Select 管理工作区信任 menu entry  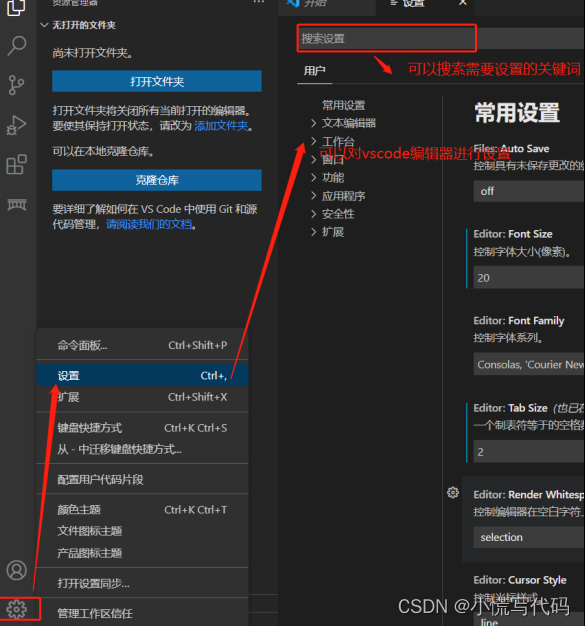[x=142, y=614]
